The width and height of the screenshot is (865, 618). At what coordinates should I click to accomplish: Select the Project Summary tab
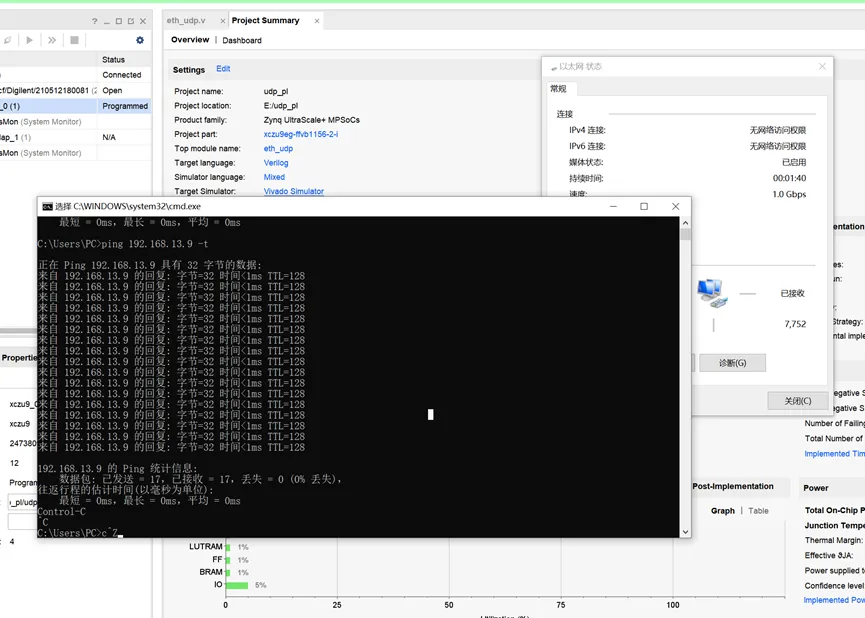point(265,20)
